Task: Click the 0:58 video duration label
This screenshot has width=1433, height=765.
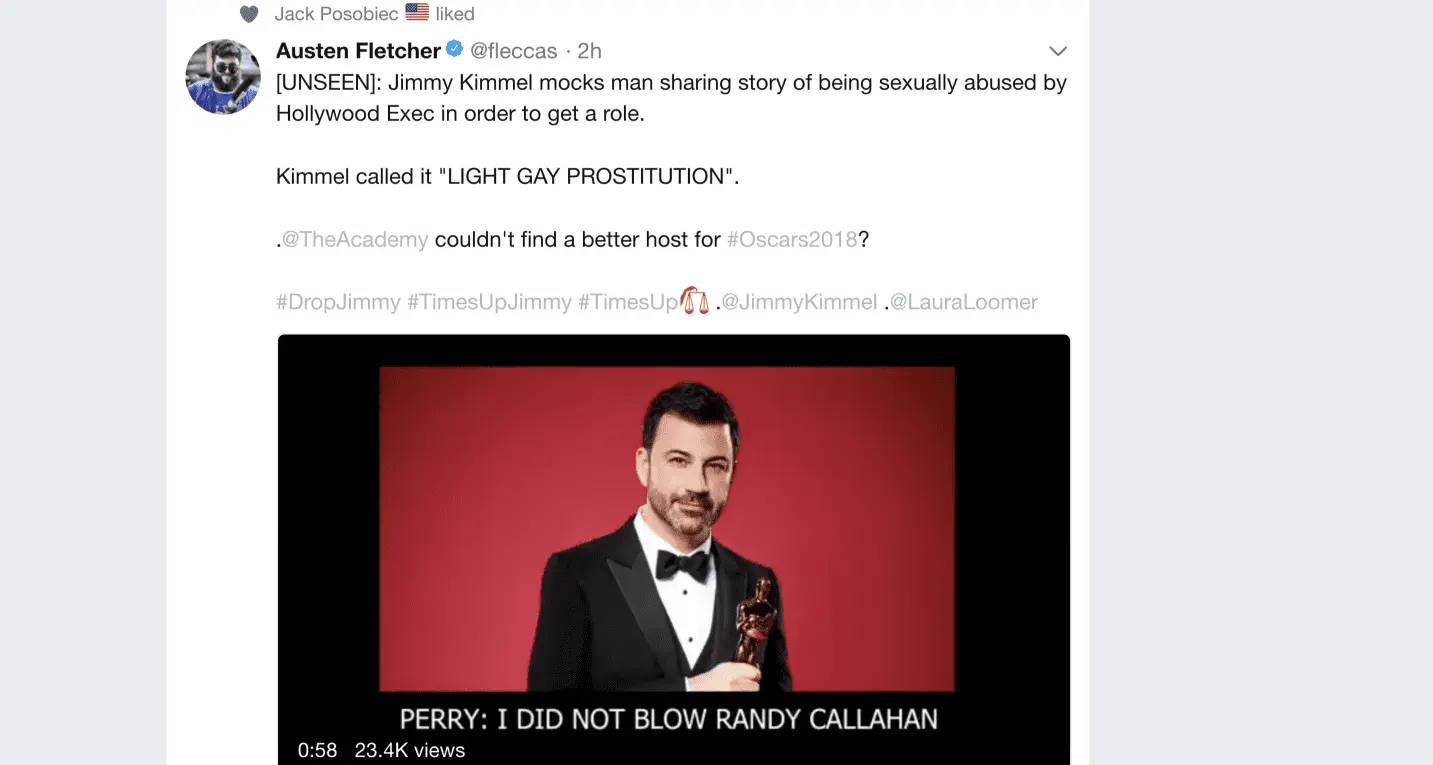Action: tap(317, 750)
